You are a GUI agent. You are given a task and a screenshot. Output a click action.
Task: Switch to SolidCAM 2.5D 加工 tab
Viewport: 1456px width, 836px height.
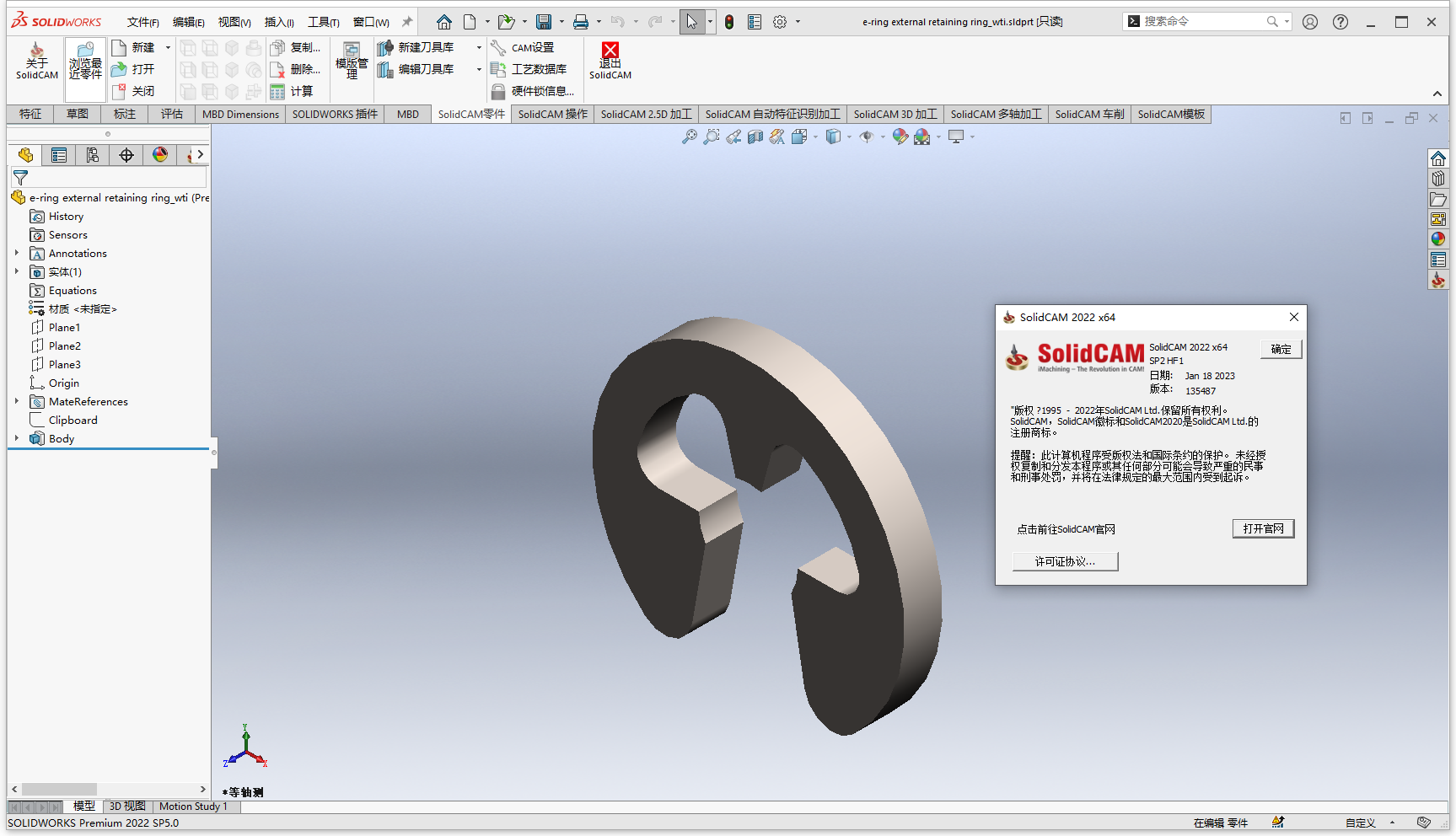tap(646, 114)
